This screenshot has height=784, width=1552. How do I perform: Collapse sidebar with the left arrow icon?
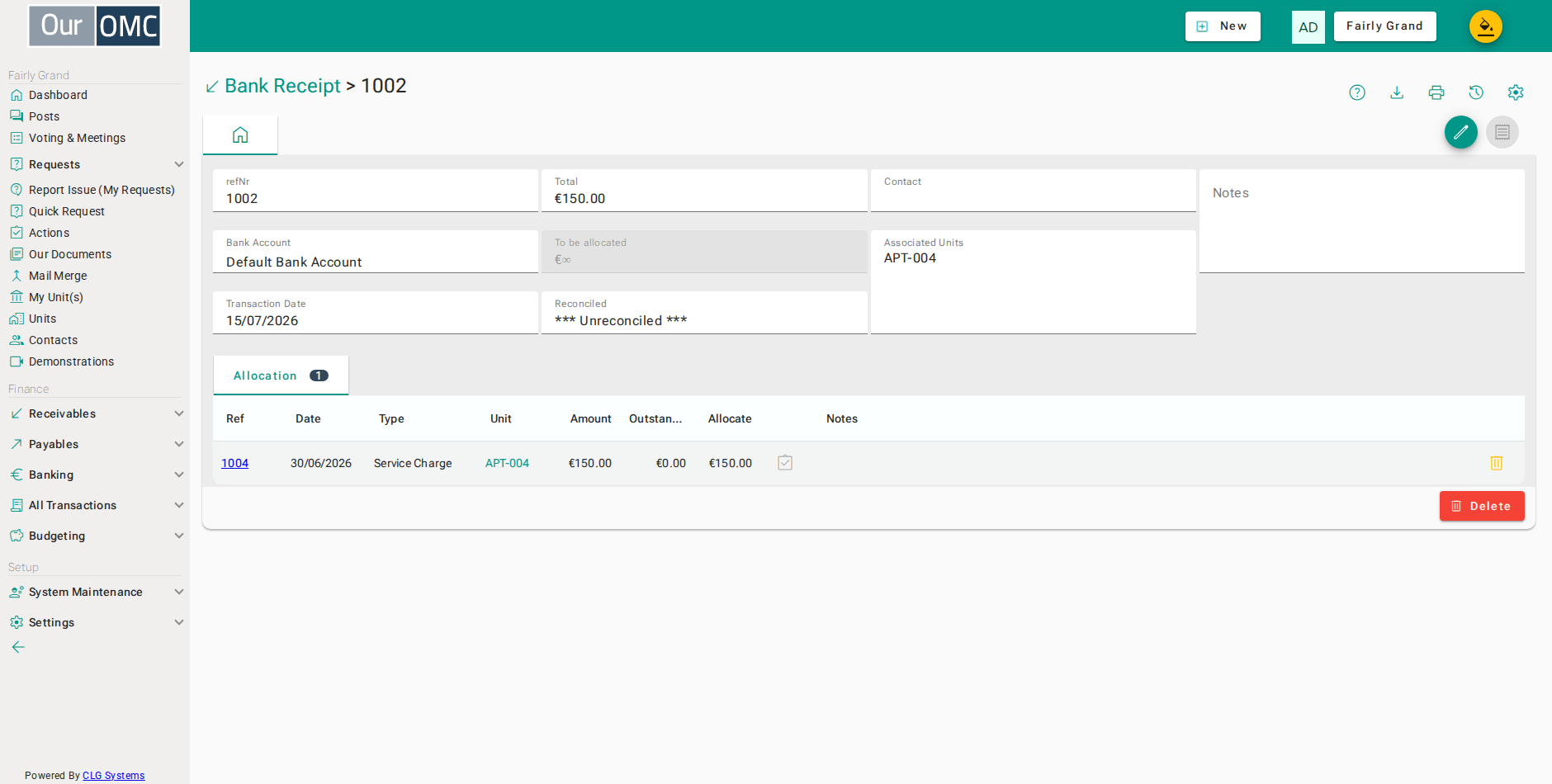[x=18, y=647]
